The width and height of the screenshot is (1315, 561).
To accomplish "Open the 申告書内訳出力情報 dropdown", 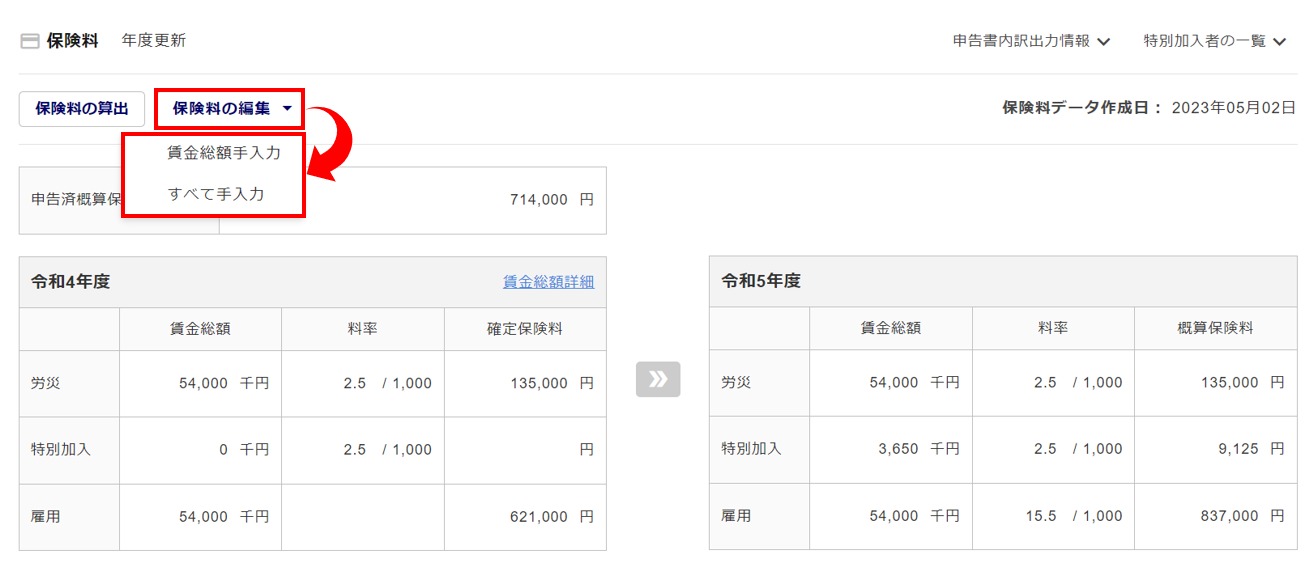I will 1032,41.
